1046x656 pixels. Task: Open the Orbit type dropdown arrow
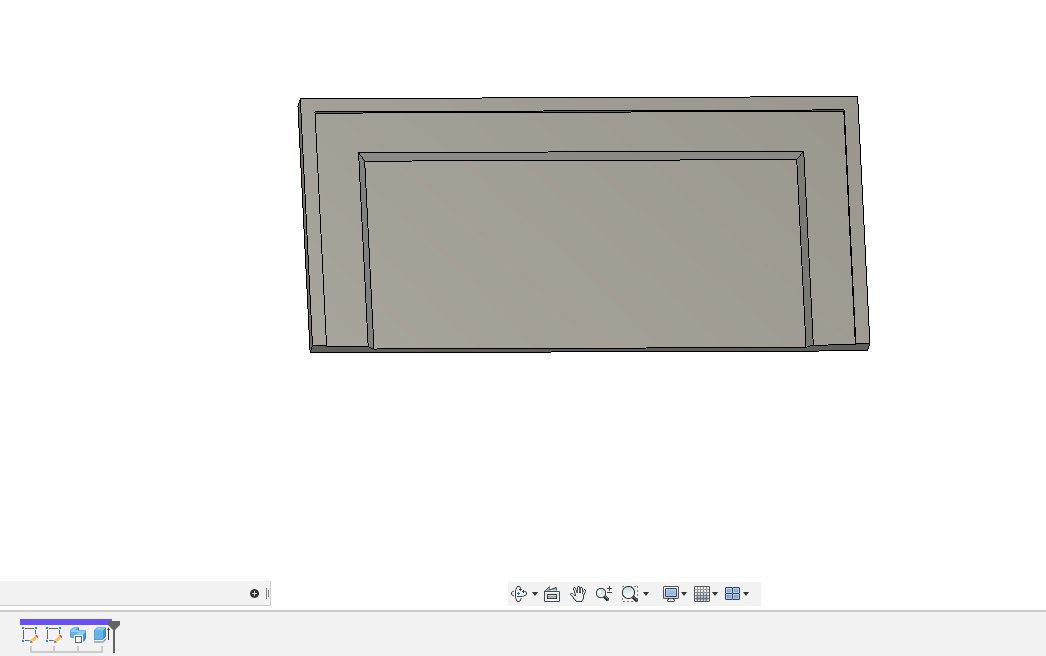(x=535, y=594)
